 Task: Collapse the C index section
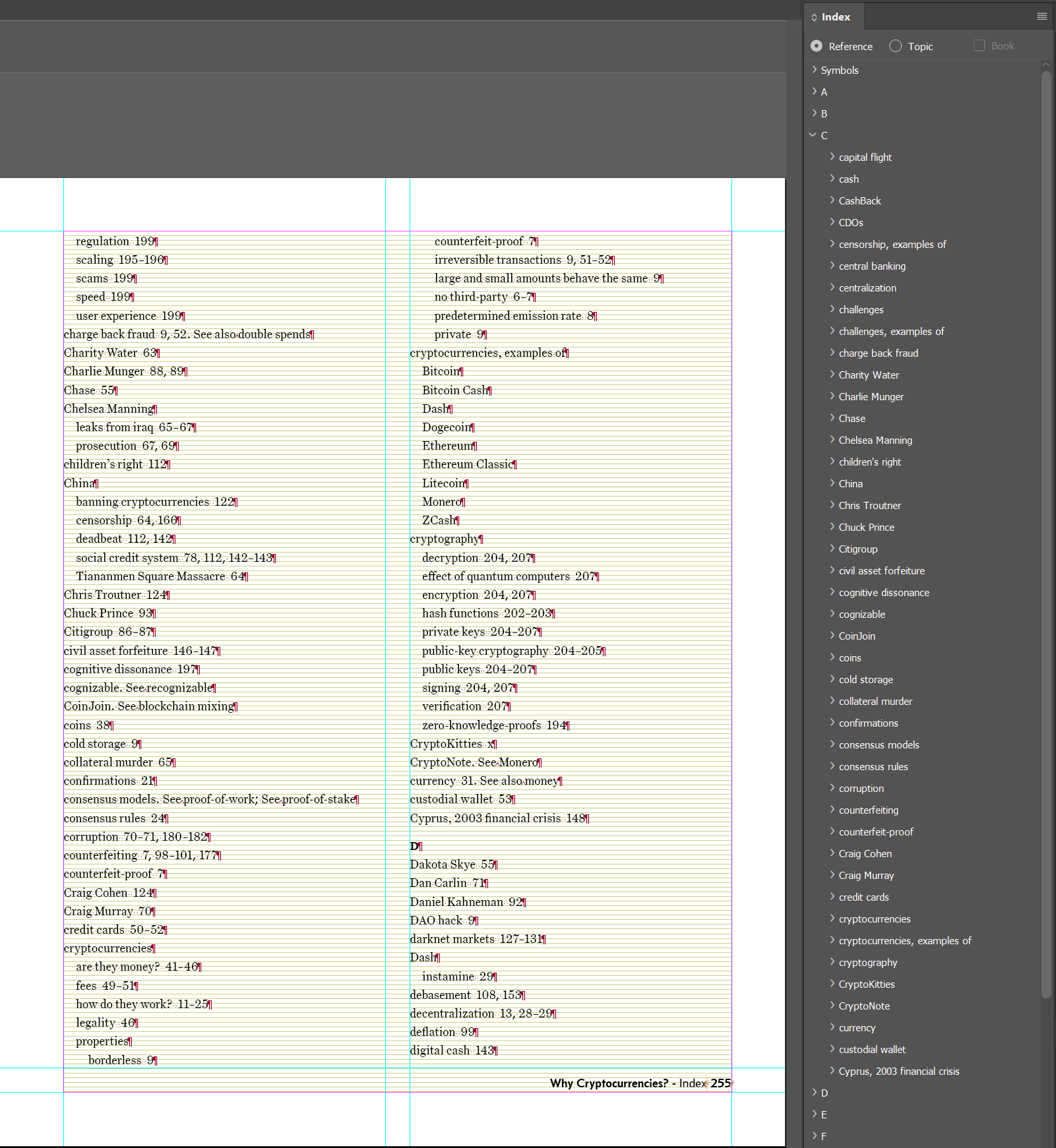tap(813, 135)
